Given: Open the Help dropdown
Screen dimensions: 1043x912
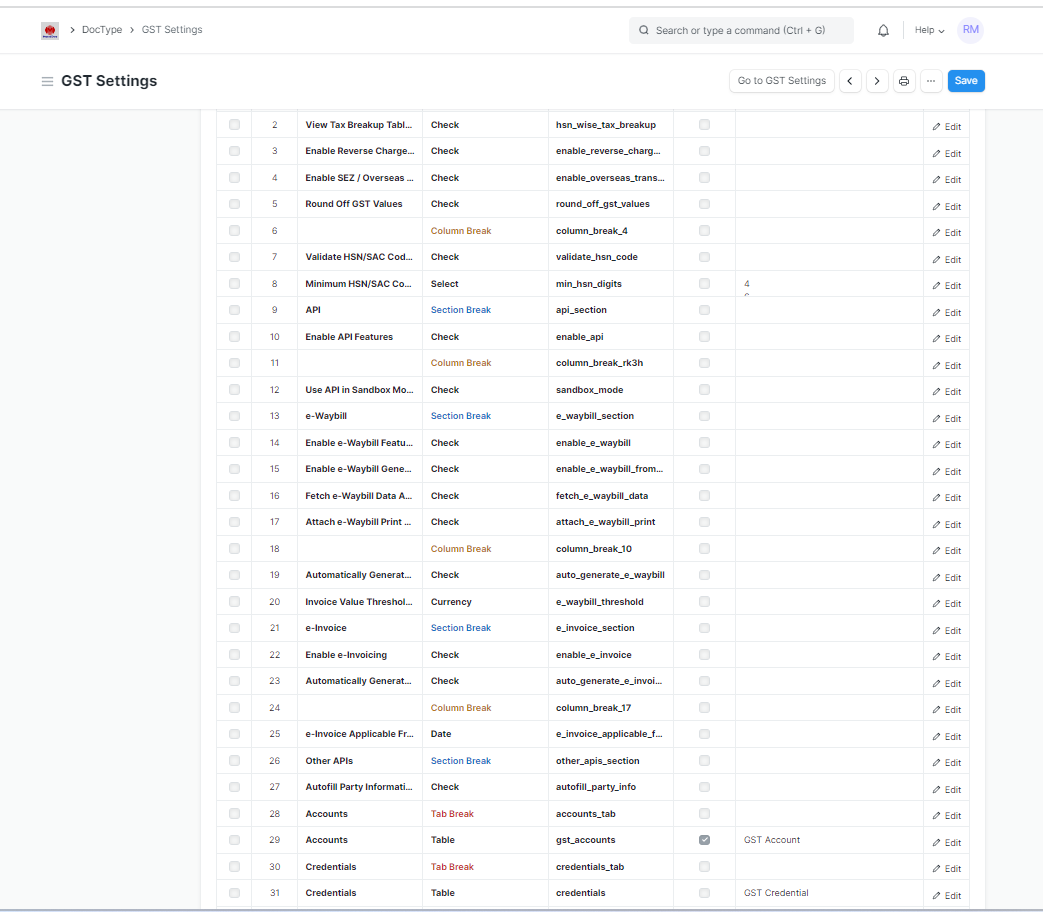Looking at the screenshot, I should pyautogui.click(x=928, y=30).
